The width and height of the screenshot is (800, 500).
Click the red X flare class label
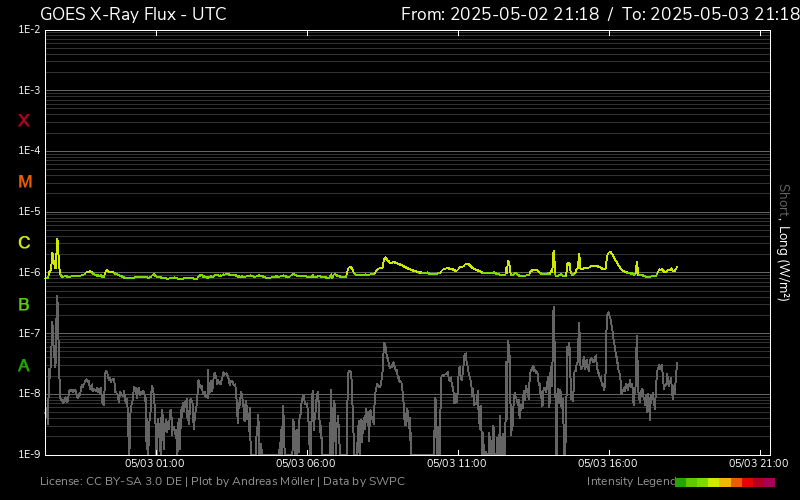pos(24,121)
